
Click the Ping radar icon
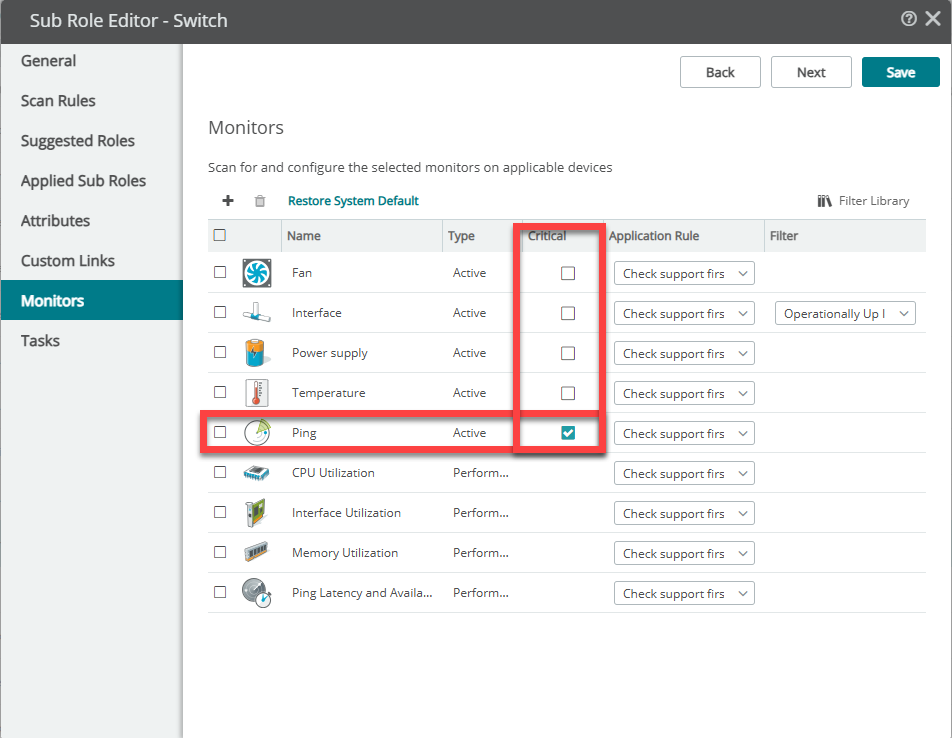[257, 433]
